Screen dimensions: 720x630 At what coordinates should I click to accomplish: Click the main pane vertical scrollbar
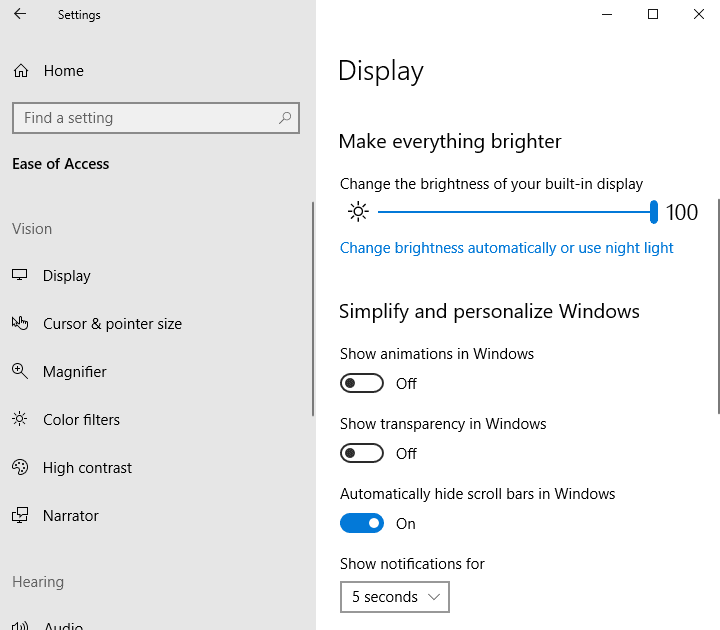tap(718, 306)
